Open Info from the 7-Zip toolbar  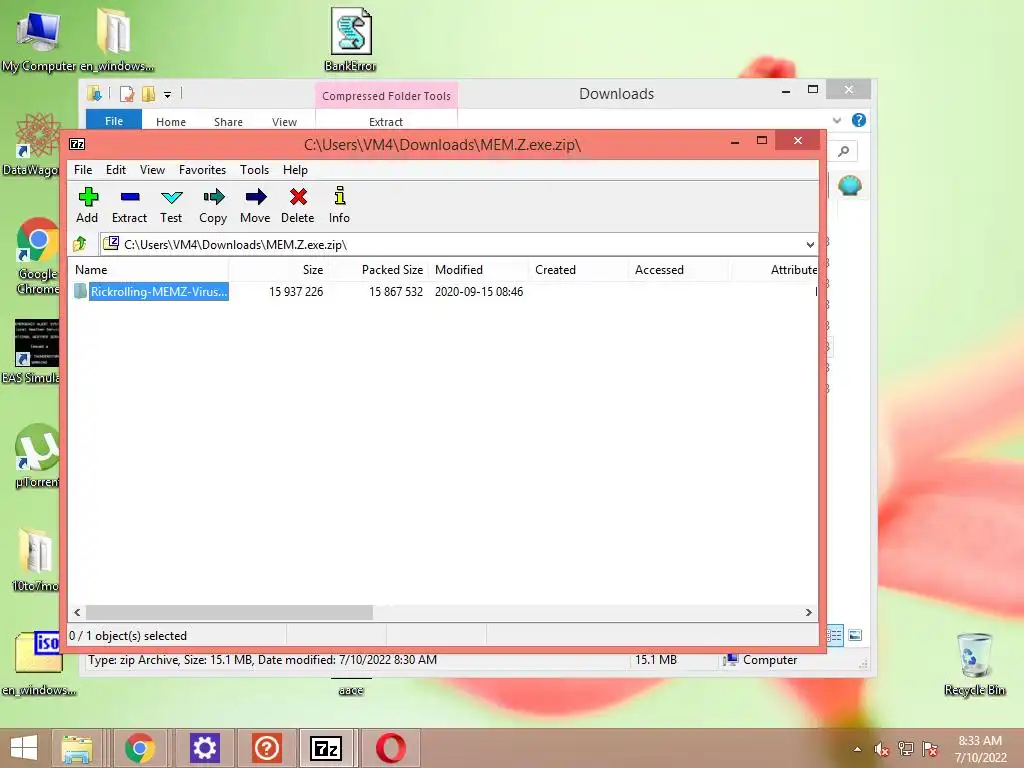339,206
